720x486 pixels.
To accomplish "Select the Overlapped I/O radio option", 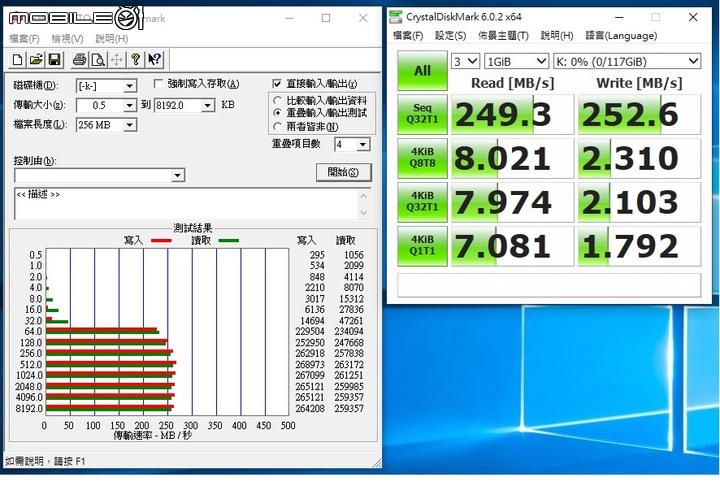I will click(x=277, y=113).
